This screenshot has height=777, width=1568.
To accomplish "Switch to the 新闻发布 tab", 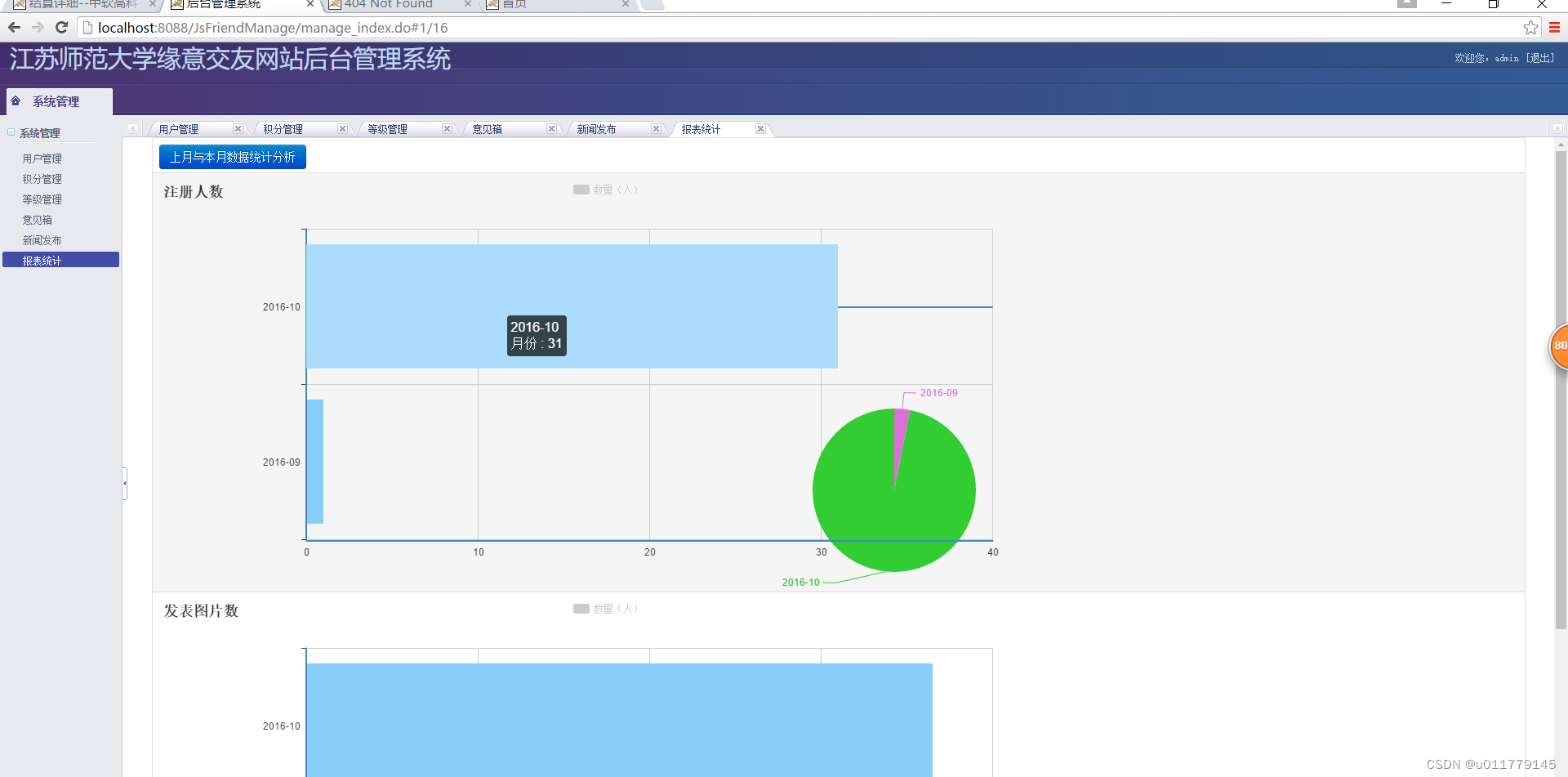I will click(x=596, y=129).
